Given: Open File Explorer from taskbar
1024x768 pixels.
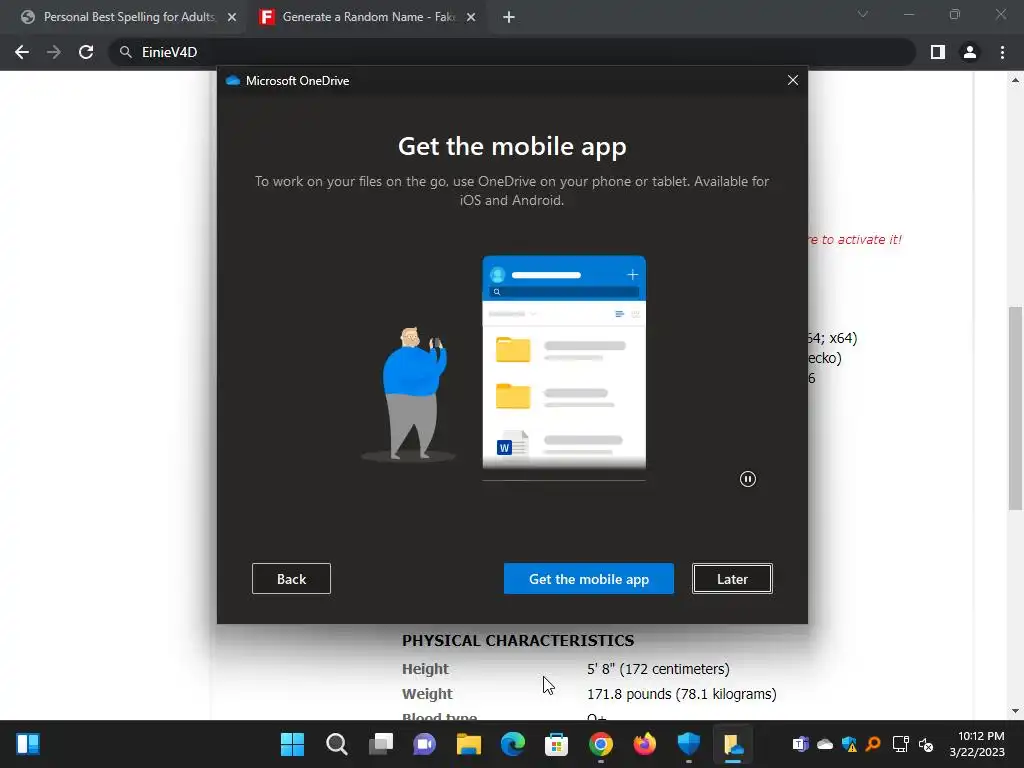Looking at the screenshot, I should 468,744.
